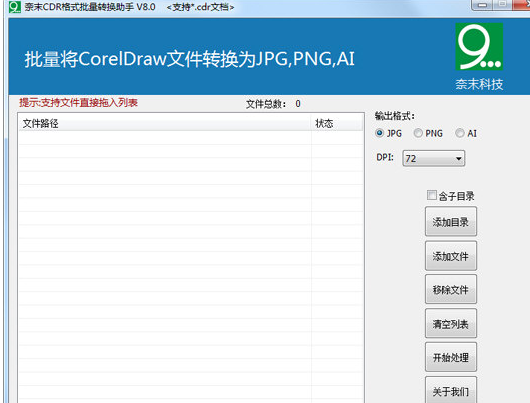Screen dimensions: 530x403
Task: Click the green 奈末科技 logo
Action: [479, 47]
